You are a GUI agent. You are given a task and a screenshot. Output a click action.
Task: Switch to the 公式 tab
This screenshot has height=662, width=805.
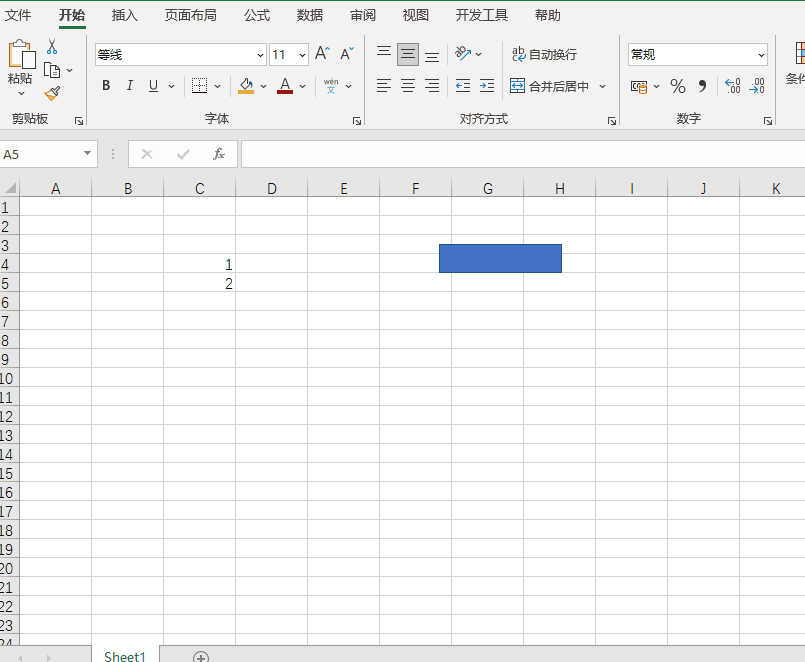[257, 15]
